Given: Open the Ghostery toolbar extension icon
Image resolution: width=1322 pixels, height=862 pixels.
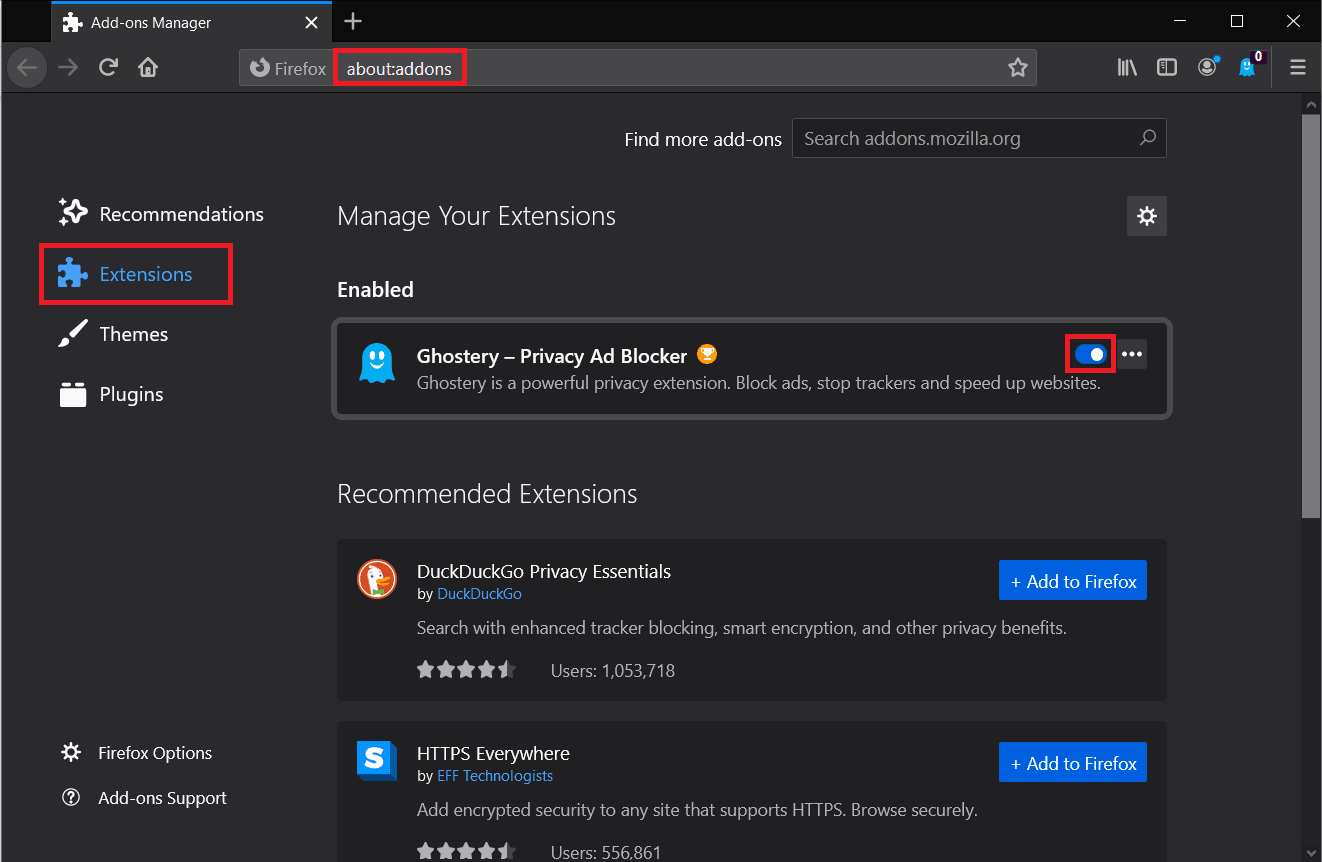Looking at the screenshot, I should tap(1248, 68).
